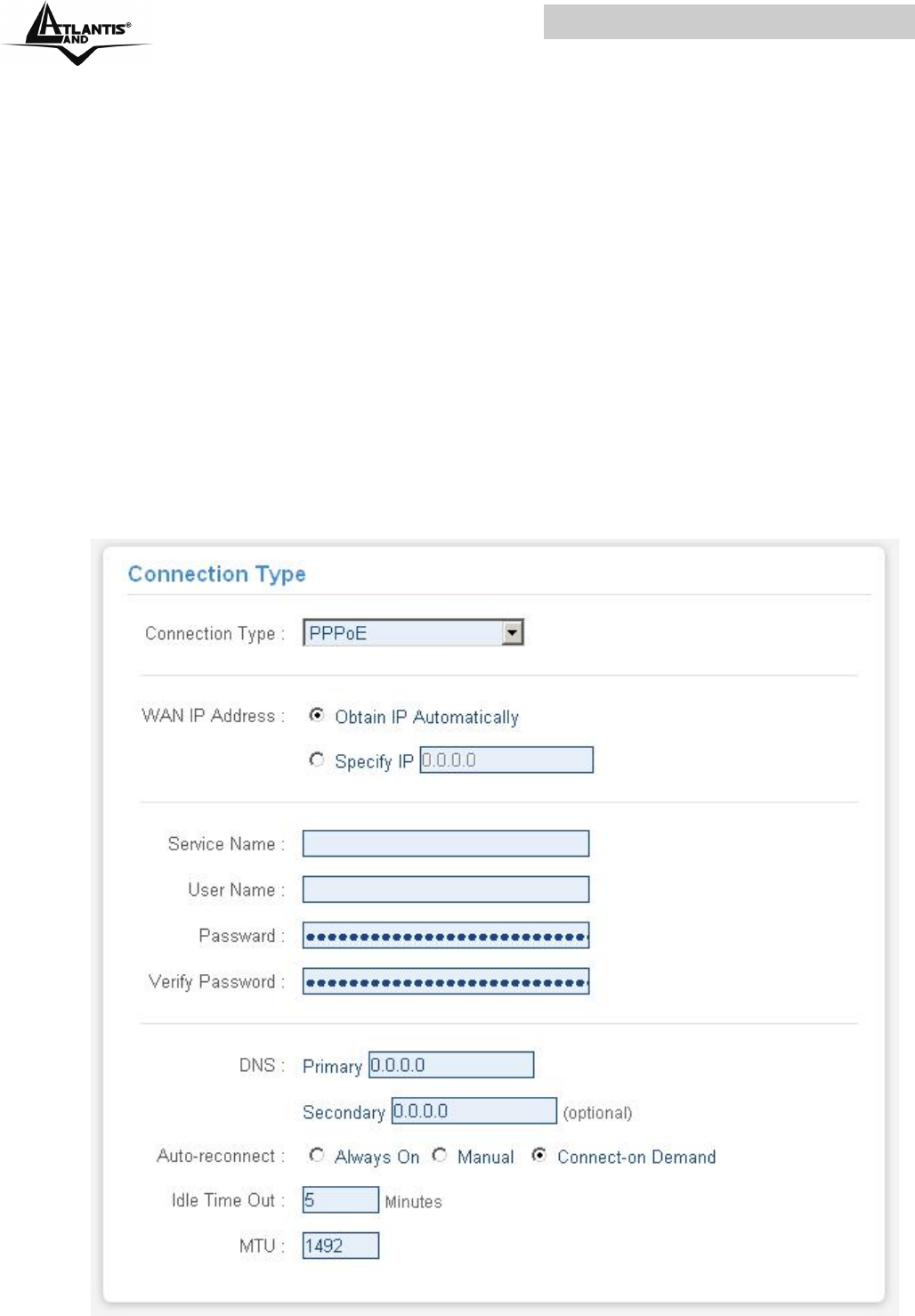Click the Primary DNS field
This screenshot has height=1316, width=915.
point(451,1065)
